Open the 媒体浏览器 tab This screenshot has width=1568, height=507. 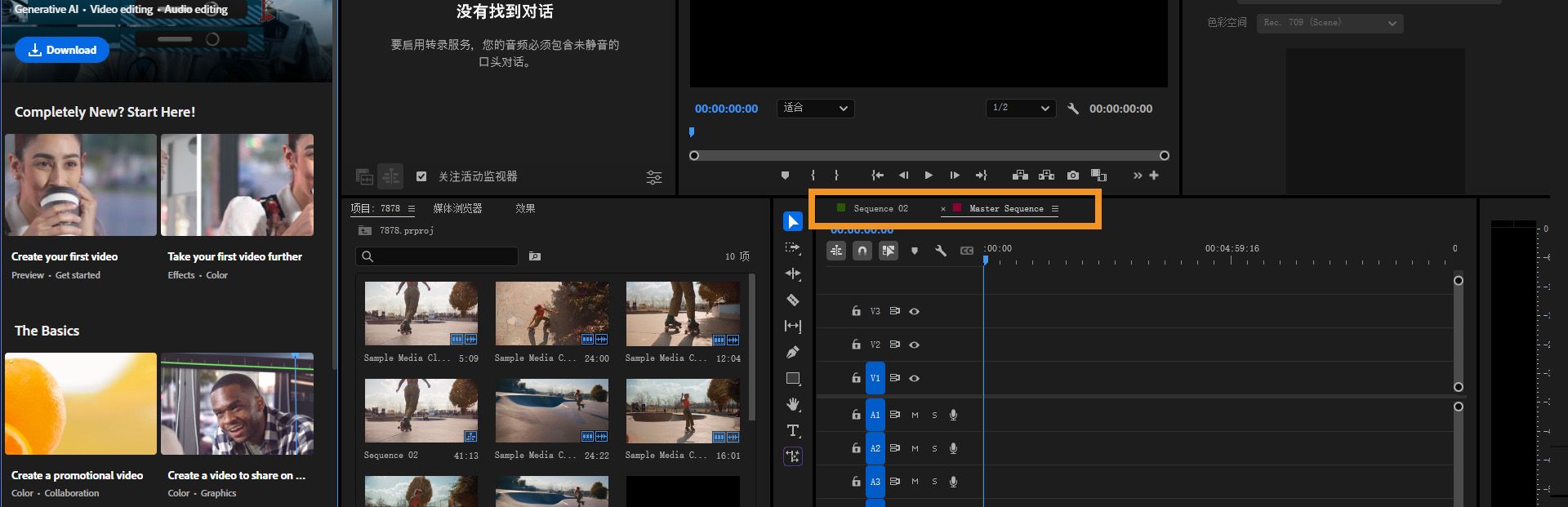457,208
